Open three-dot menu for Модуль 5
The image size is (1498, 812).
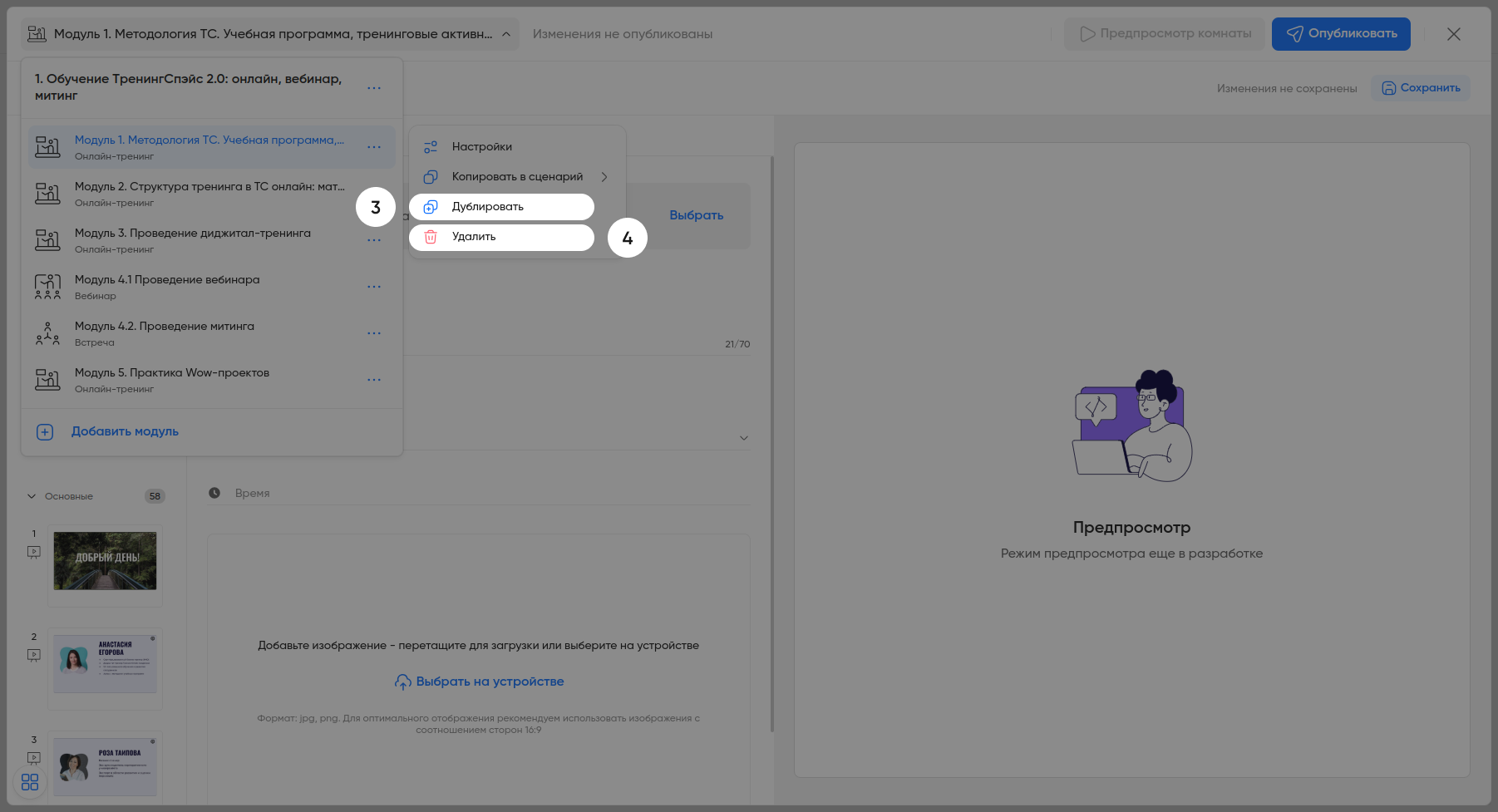pyautogui.click(x=374, y=380)
